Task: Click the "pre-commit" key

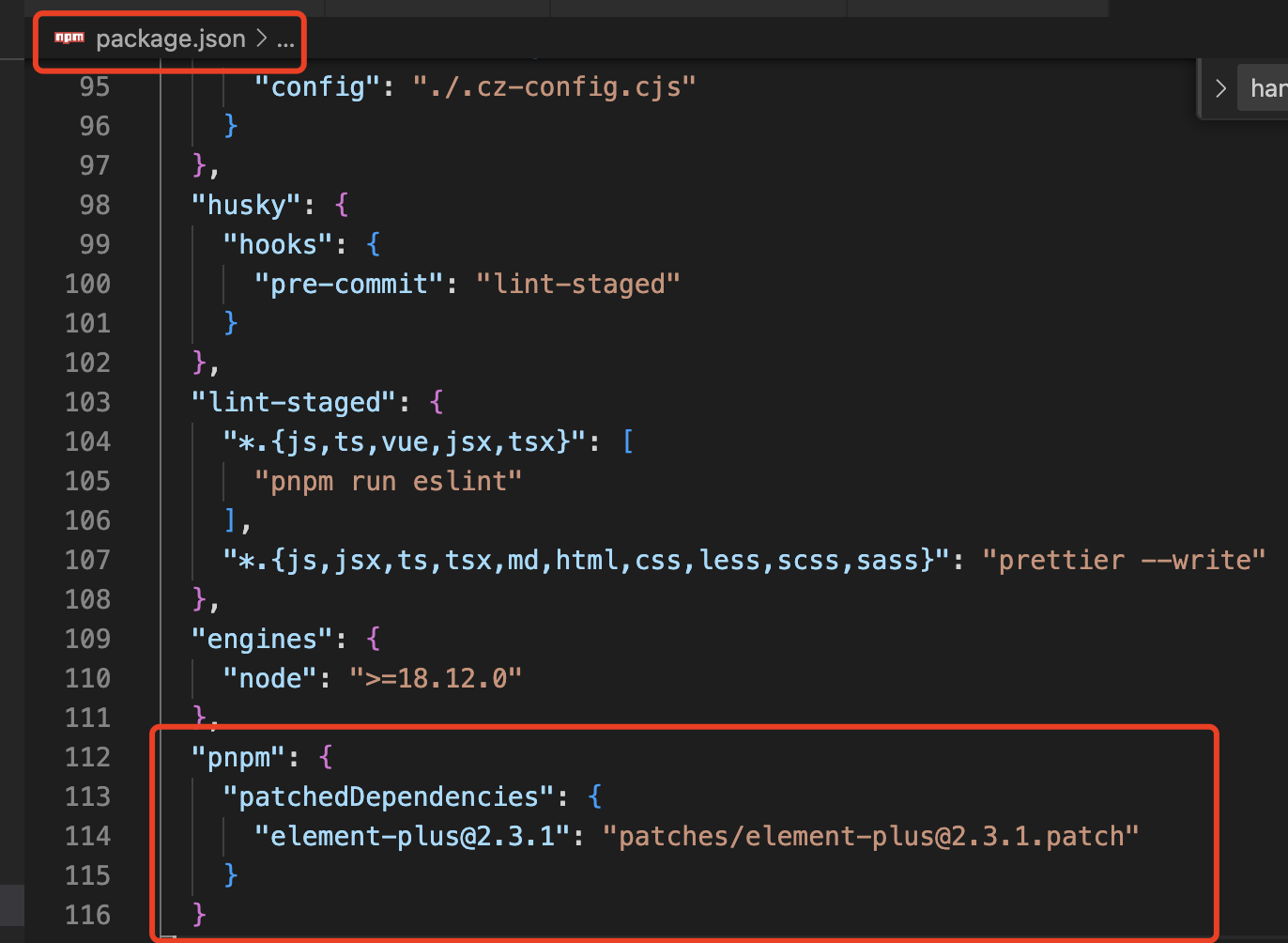Action: tap(348, 284)
